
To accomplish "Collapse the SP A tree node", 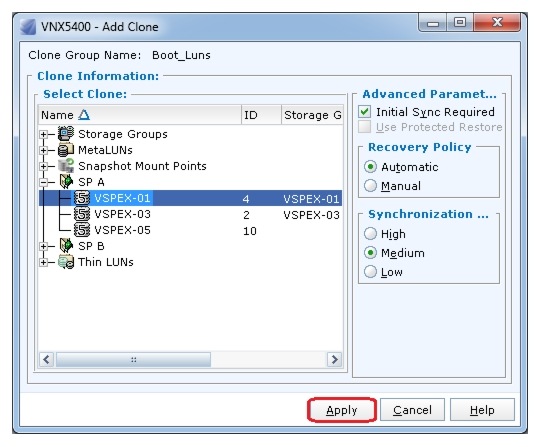I will click(43, 182).
